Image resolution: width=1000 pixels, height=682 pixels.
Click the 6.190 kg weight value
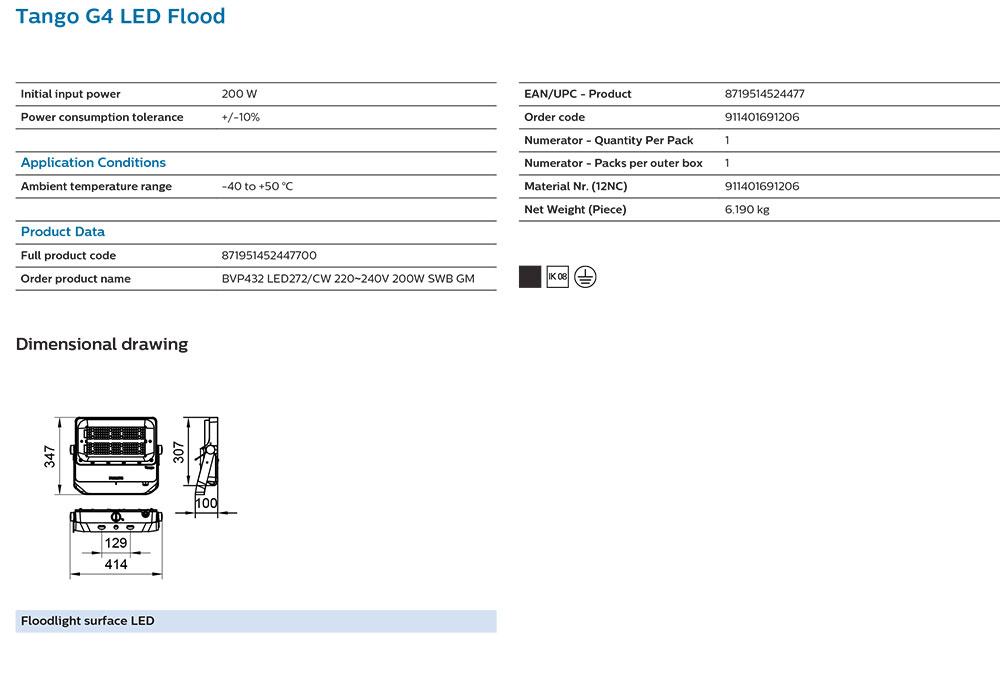[x=747, y=209]
